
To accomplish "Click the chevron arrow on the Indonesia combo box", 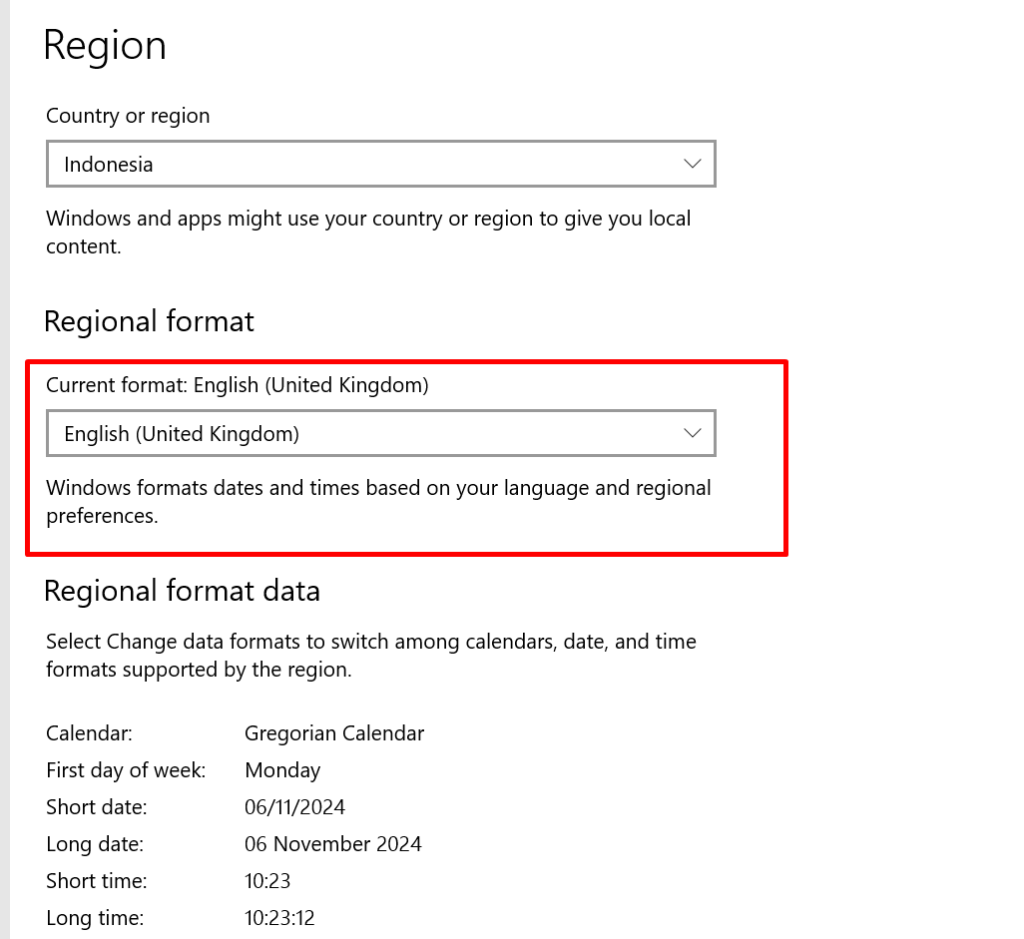I will pyautogui.click(x=692, y=164).
